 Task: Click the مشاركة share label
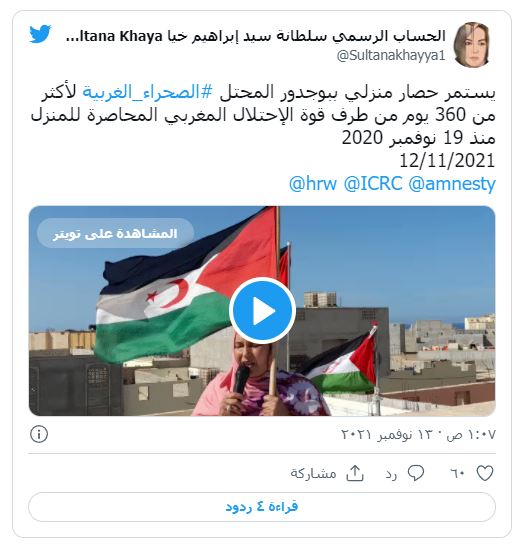coord(313,474)
